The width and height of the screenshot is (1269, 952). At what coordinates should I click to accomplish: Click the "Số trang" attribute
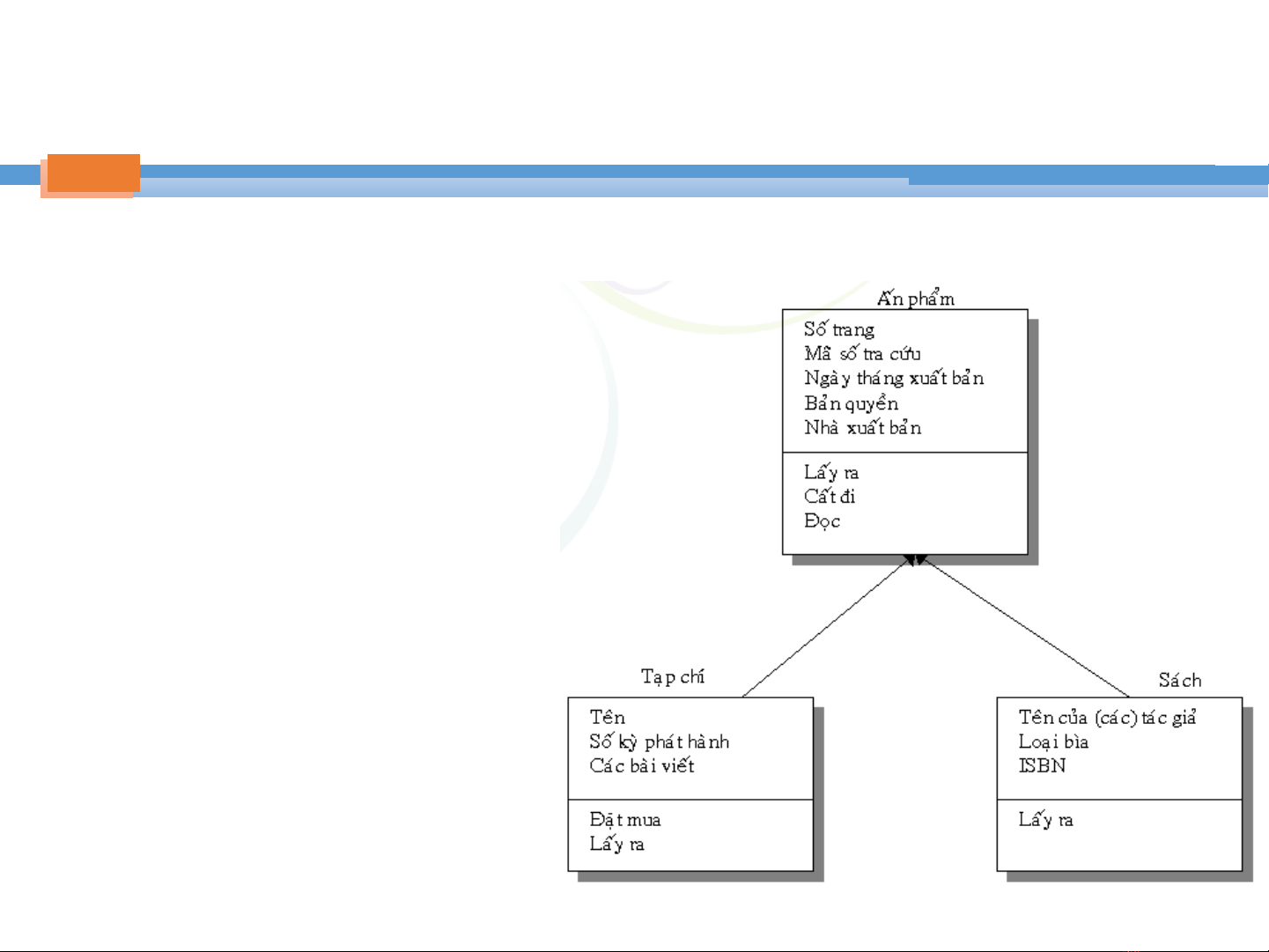pos(838,329)
